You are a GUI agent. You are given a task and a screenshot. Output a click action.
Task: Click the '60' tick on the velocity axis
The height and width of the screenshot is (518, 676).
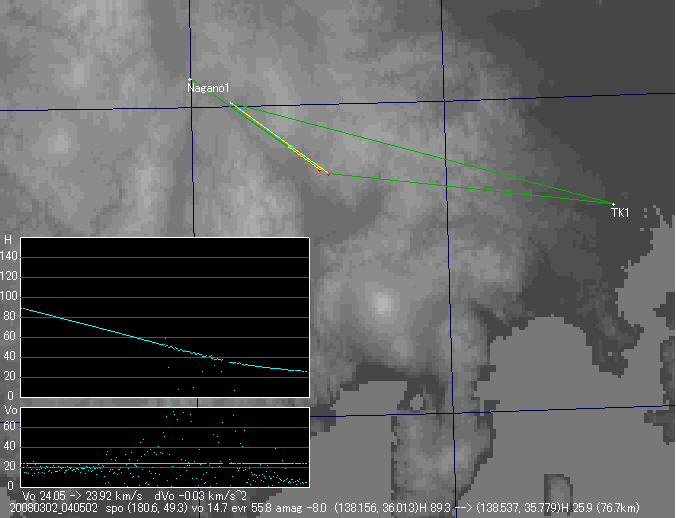pyautogui.click(x=9, y=426)
